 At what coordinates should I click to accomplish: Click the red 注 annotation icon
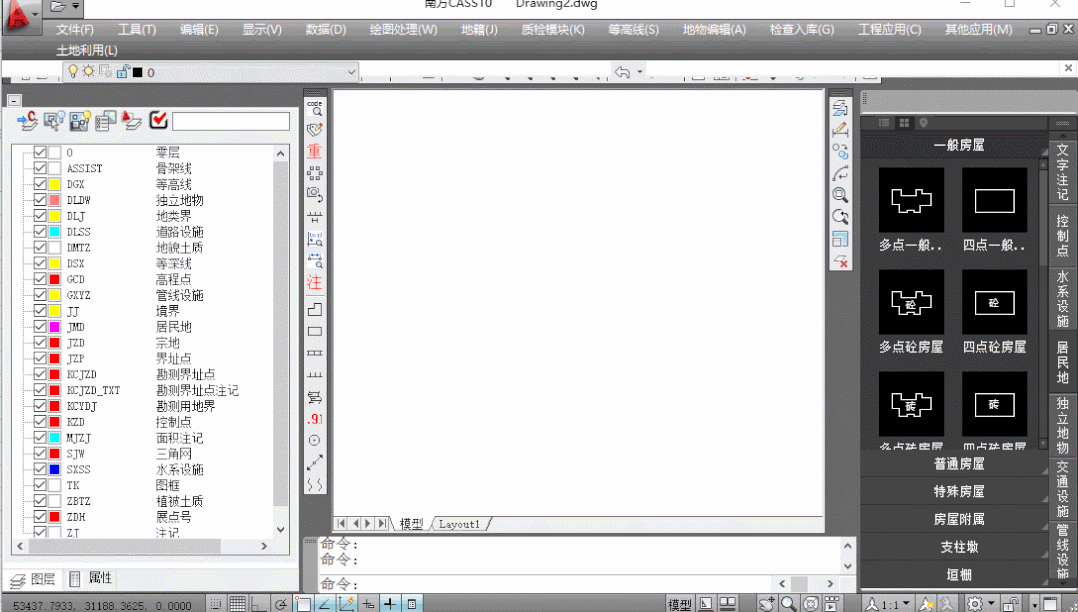(x=314, y=282)
